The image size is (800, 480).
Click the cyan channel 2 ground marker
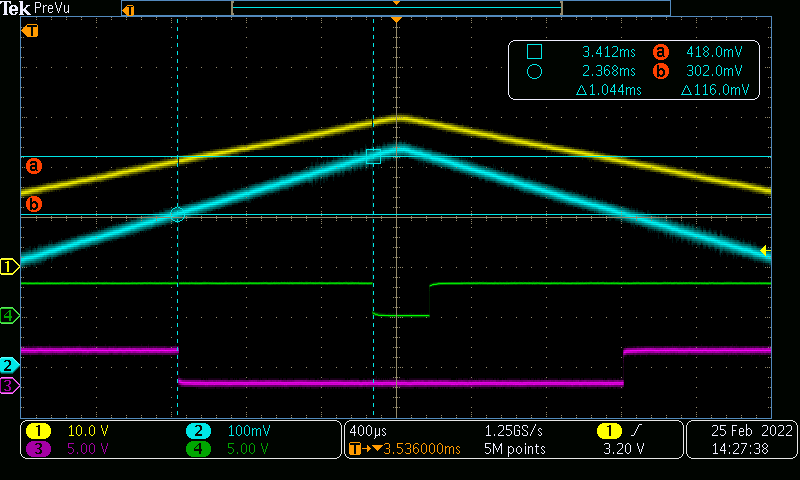(10, 365)
